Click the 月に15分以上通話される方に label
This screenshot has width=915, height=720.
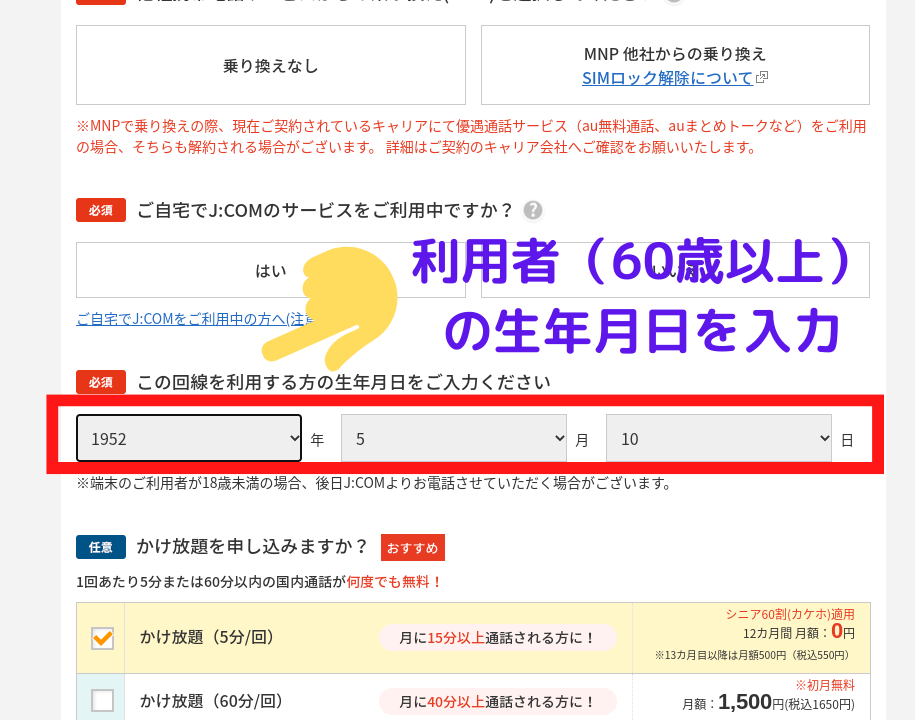pos(497,638)
